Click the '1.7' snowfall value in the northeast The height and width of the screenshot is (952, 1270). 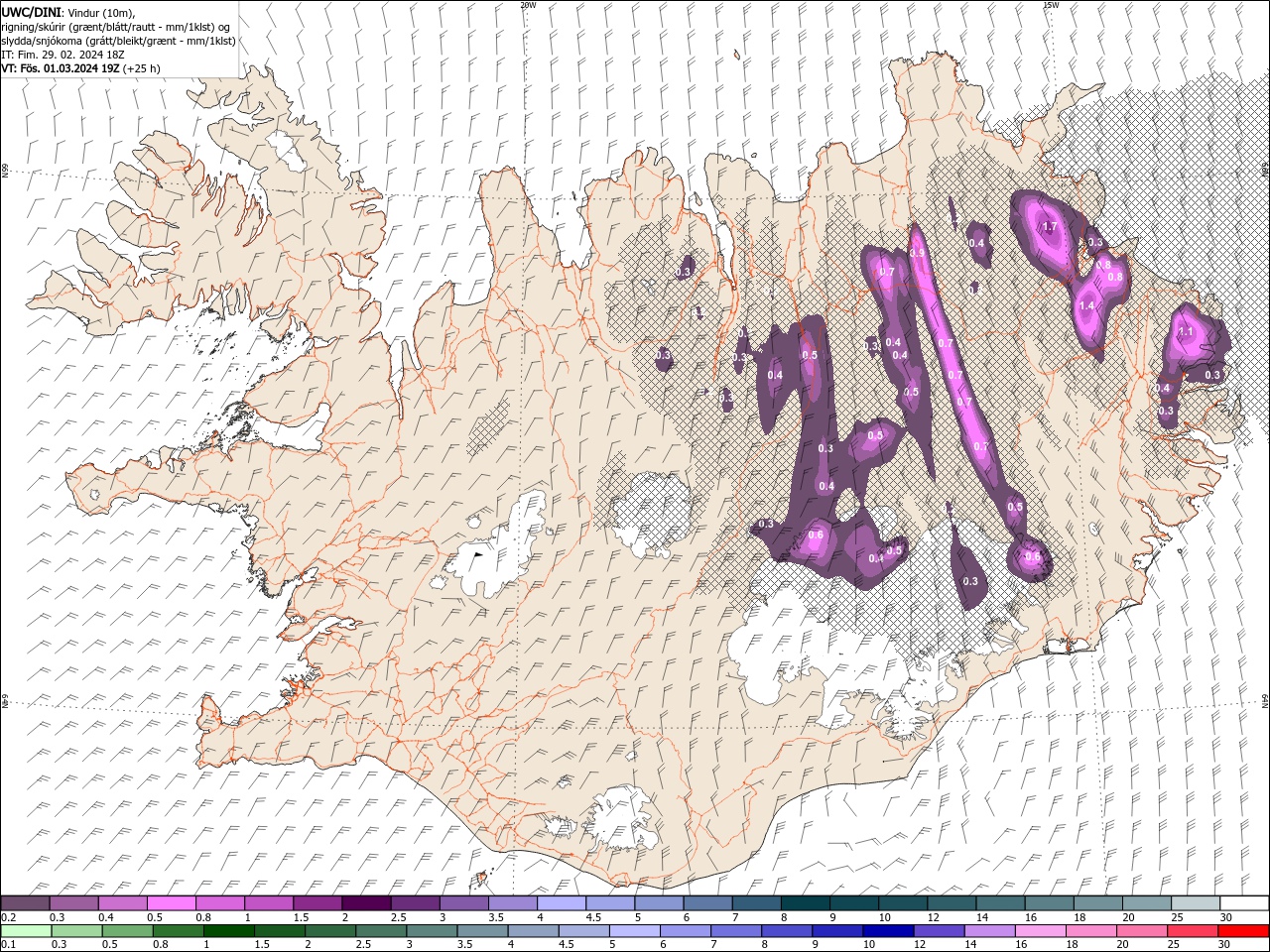click(x=1050, y=227)
